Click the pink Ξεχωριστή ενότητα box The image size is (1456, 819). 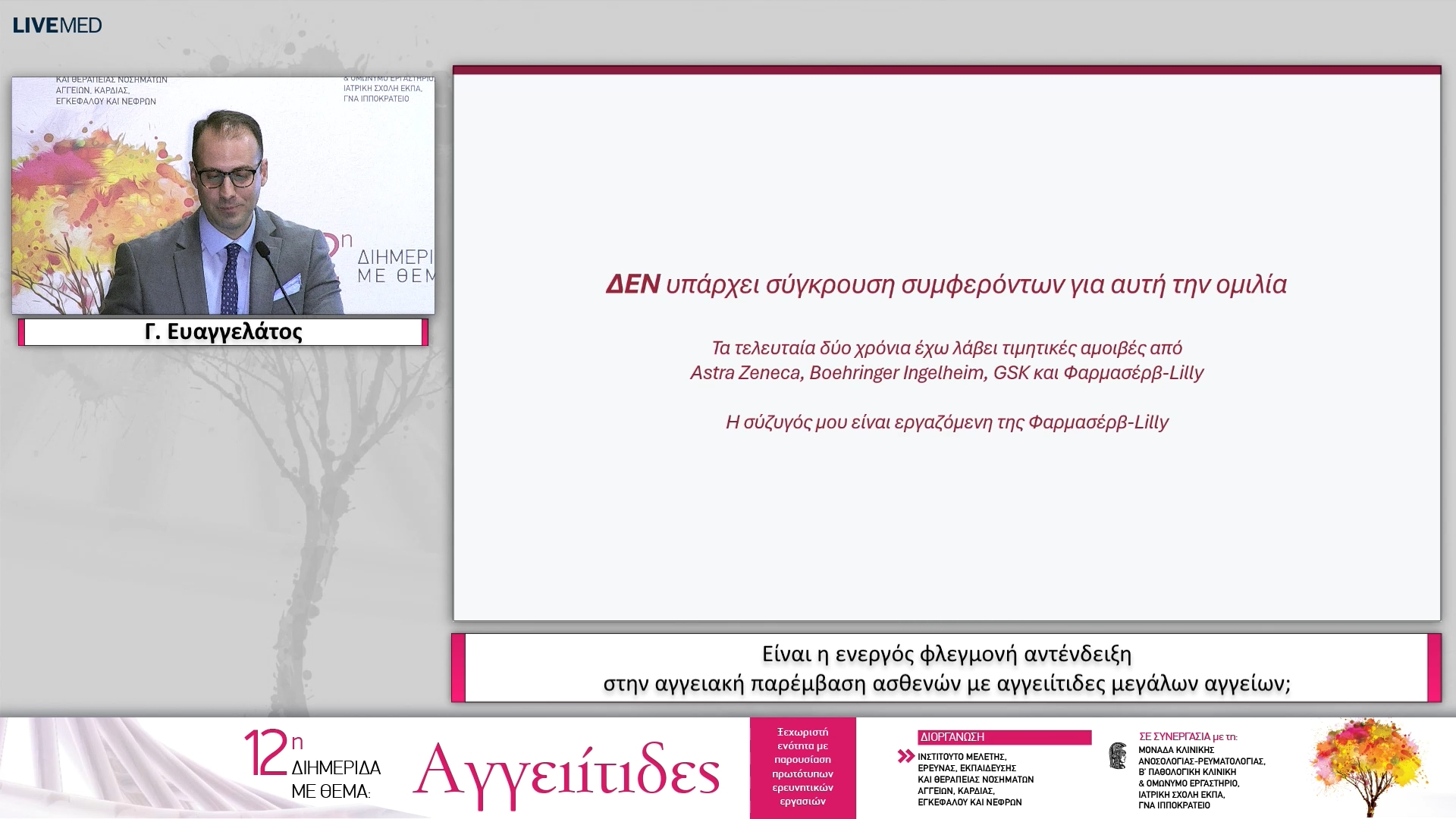pyautogui.click(x=803, y=767)
